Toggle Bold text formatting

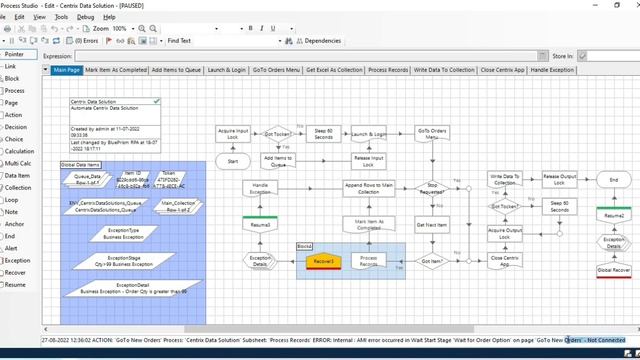(x=250, y=28)
